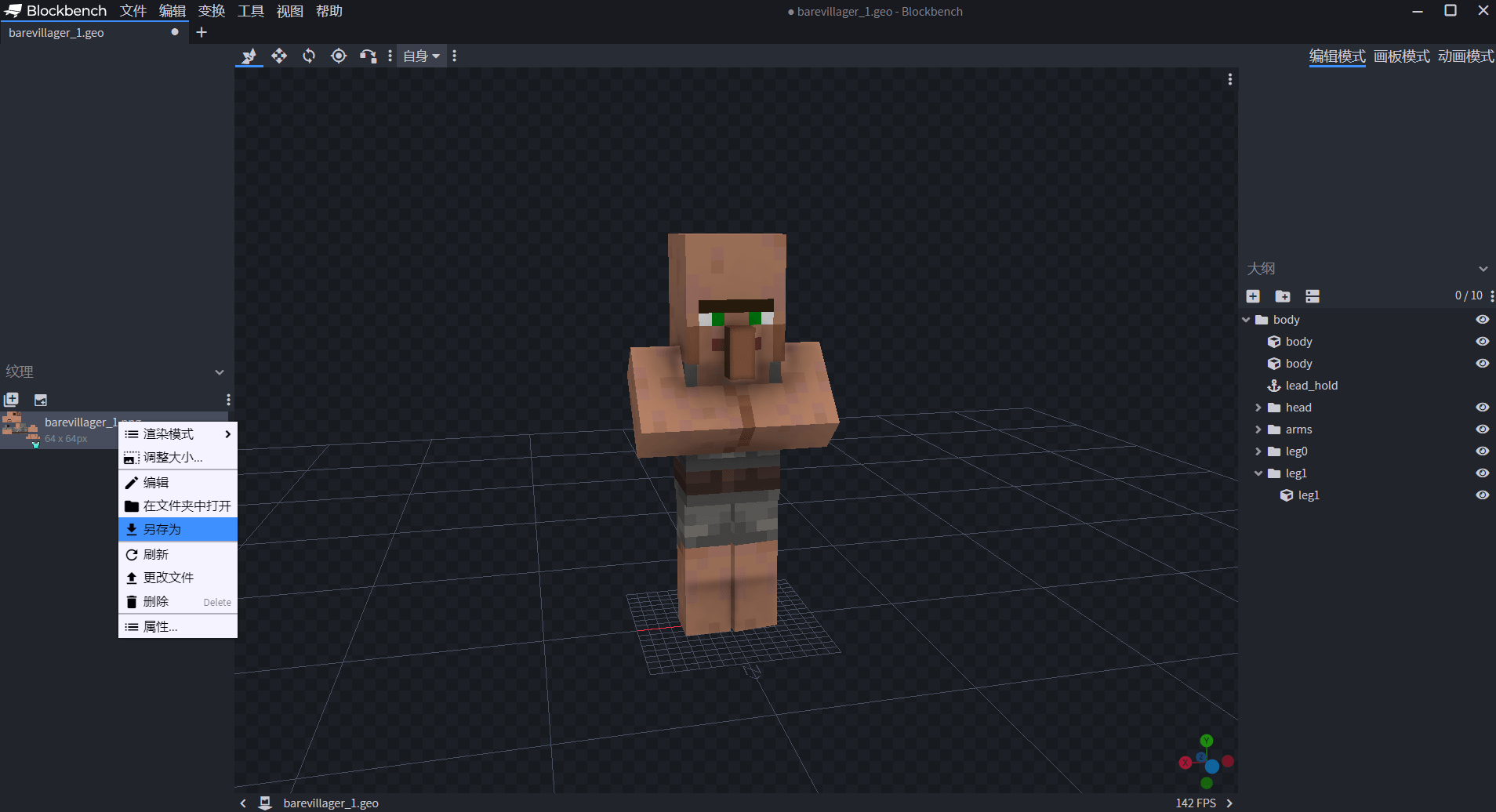Open the outliner panel menu next to 0 / 10
Image resolution: width=1496 pixels, height=812 pixels.
[1491, 296]
